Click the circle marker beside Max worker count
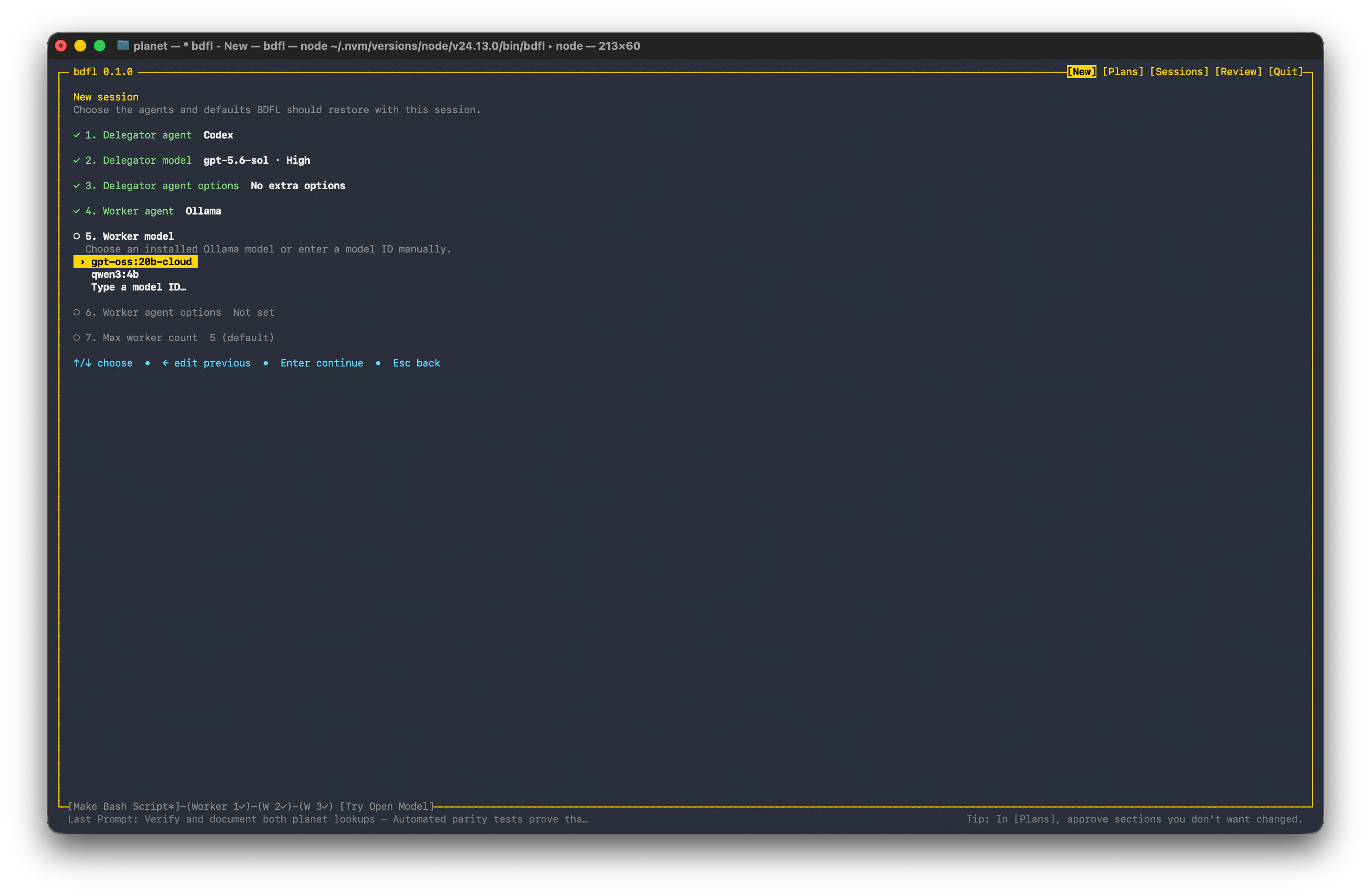1371x896 pixels. [76, 337]
